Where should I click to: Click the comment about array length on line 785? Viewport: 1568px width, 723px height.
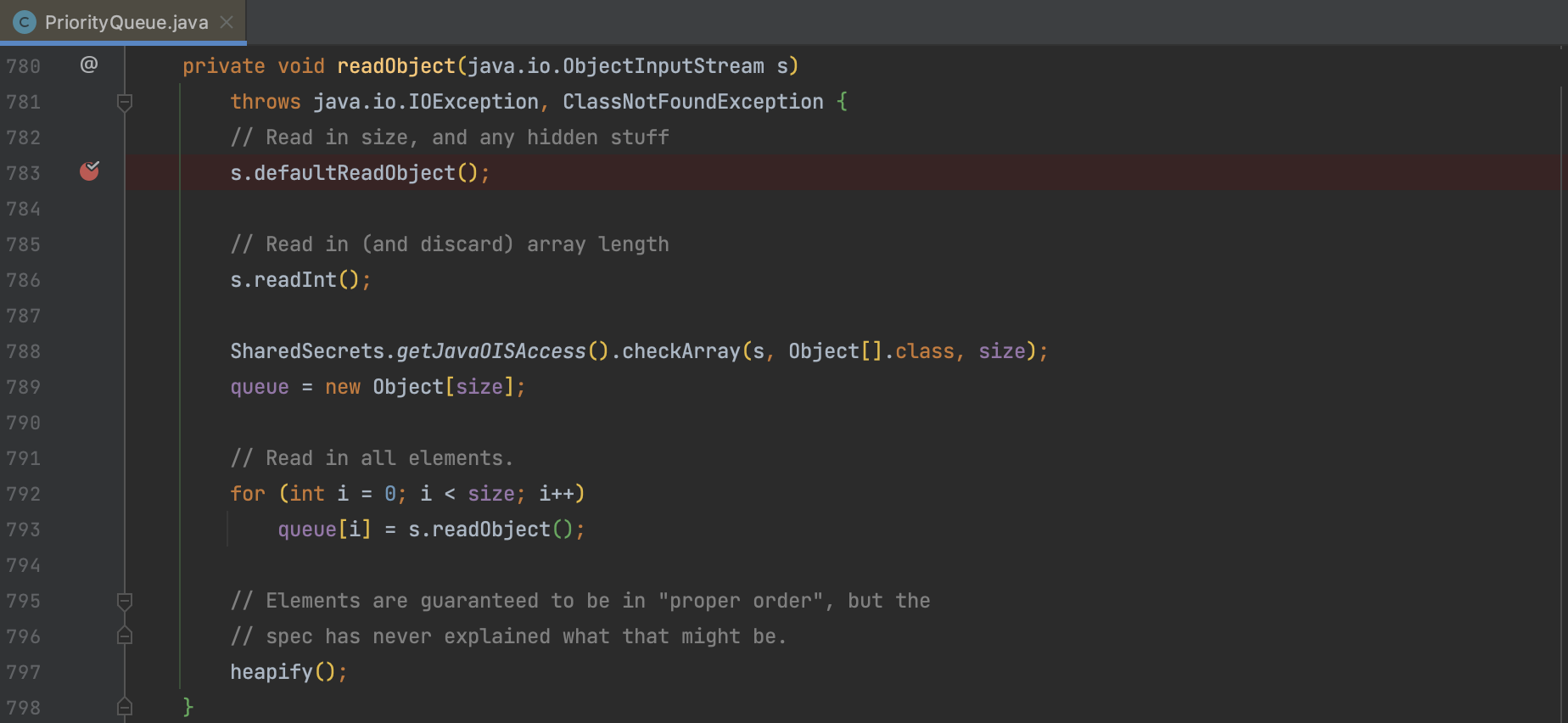pos(450,244)
